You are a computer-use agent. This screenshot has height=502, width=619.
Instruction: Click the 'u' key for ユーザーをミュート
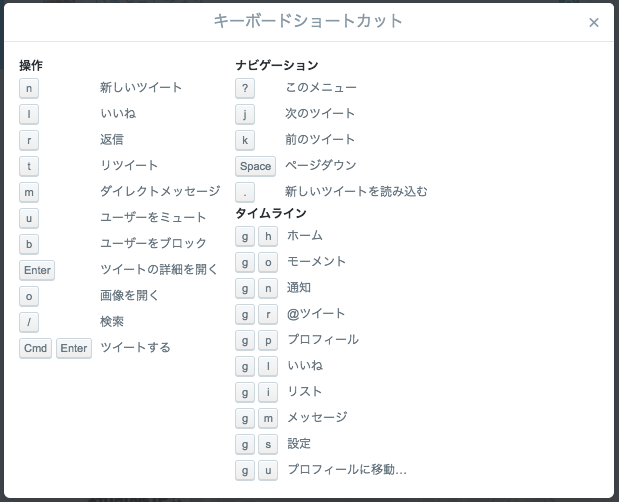click(x=29, y=218)
